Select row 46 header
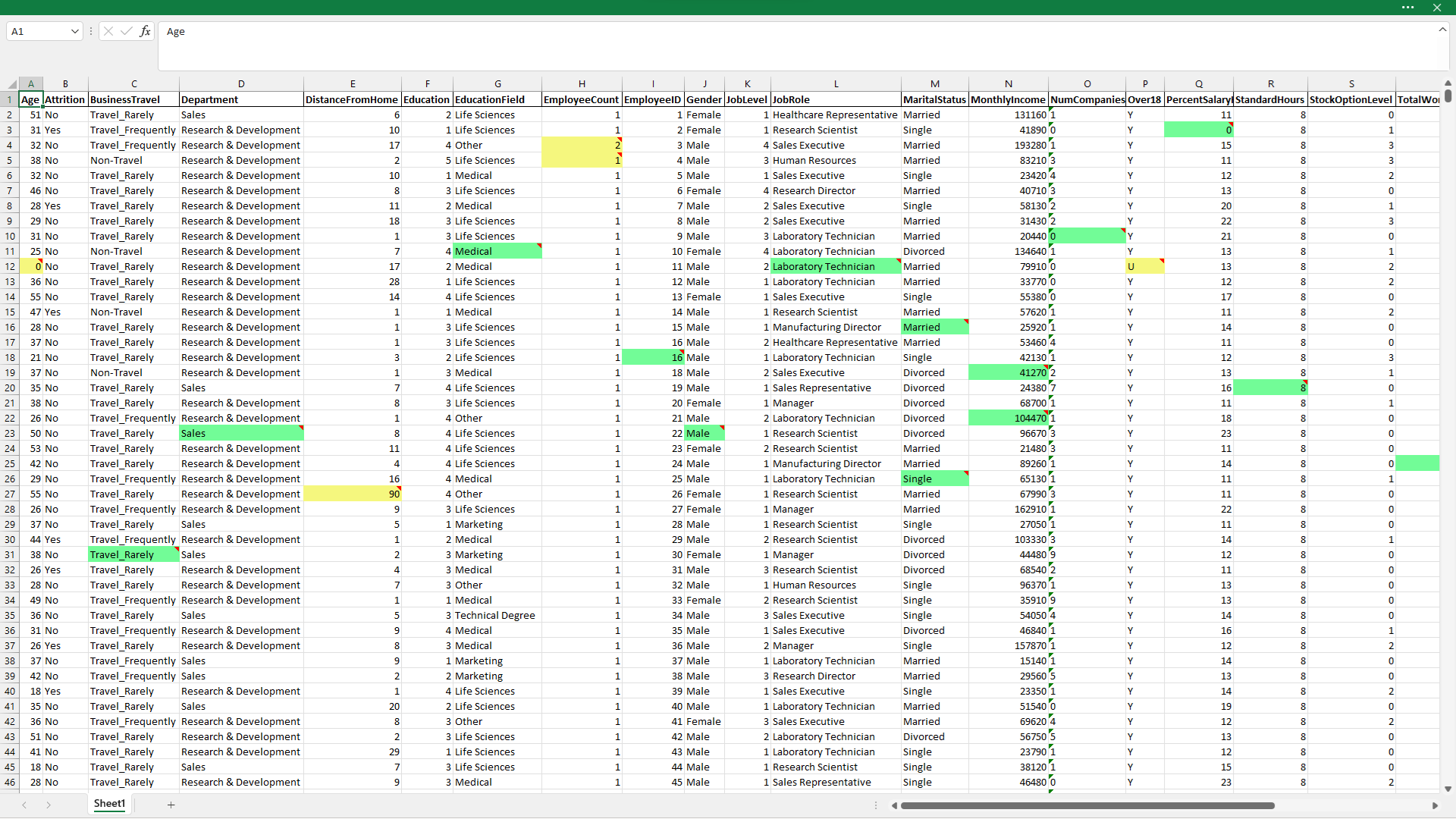This screenshot has width=1456, height=819. point(10,782)
